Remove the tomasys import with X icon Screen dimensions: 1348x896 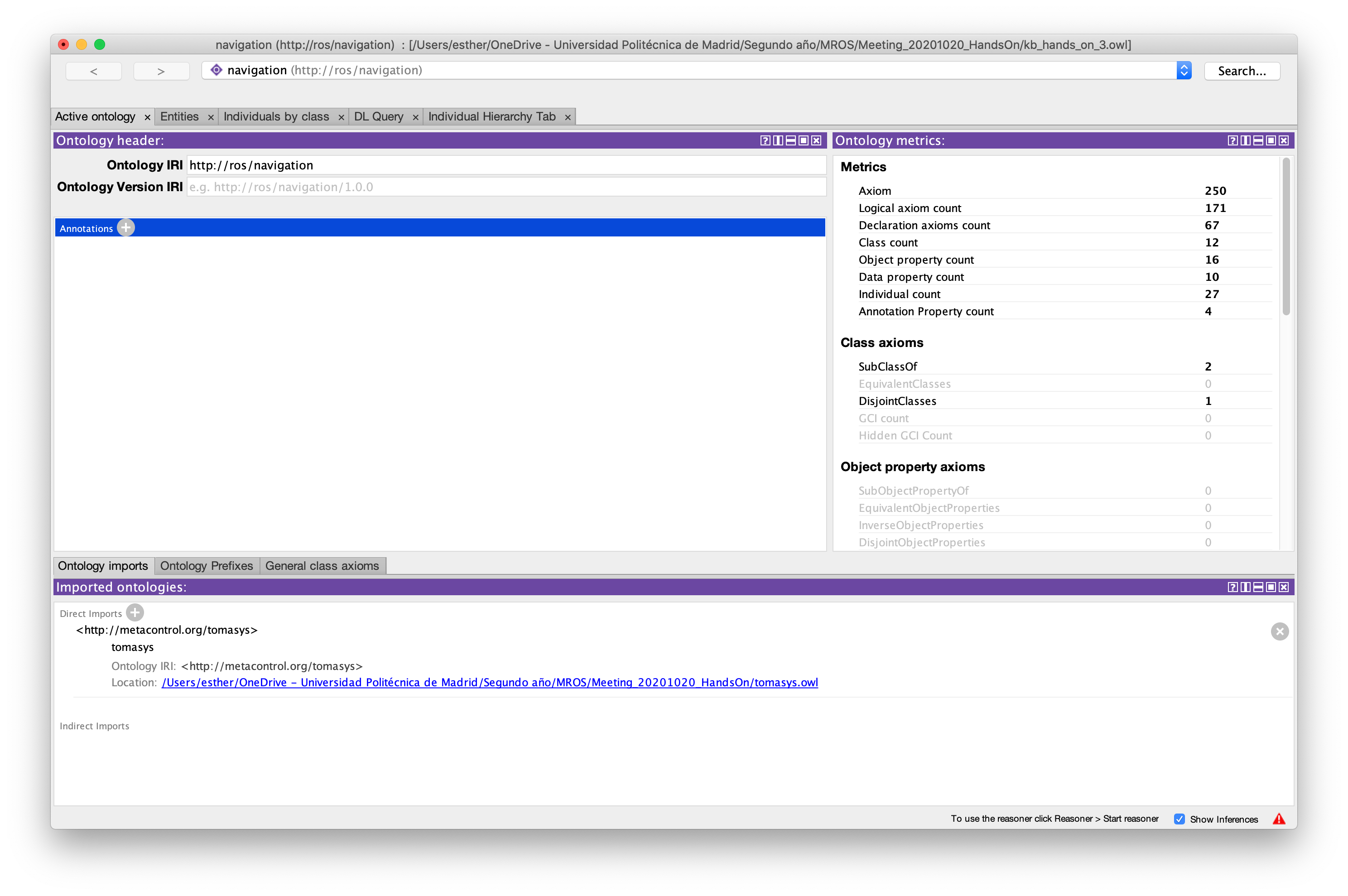1280,631
